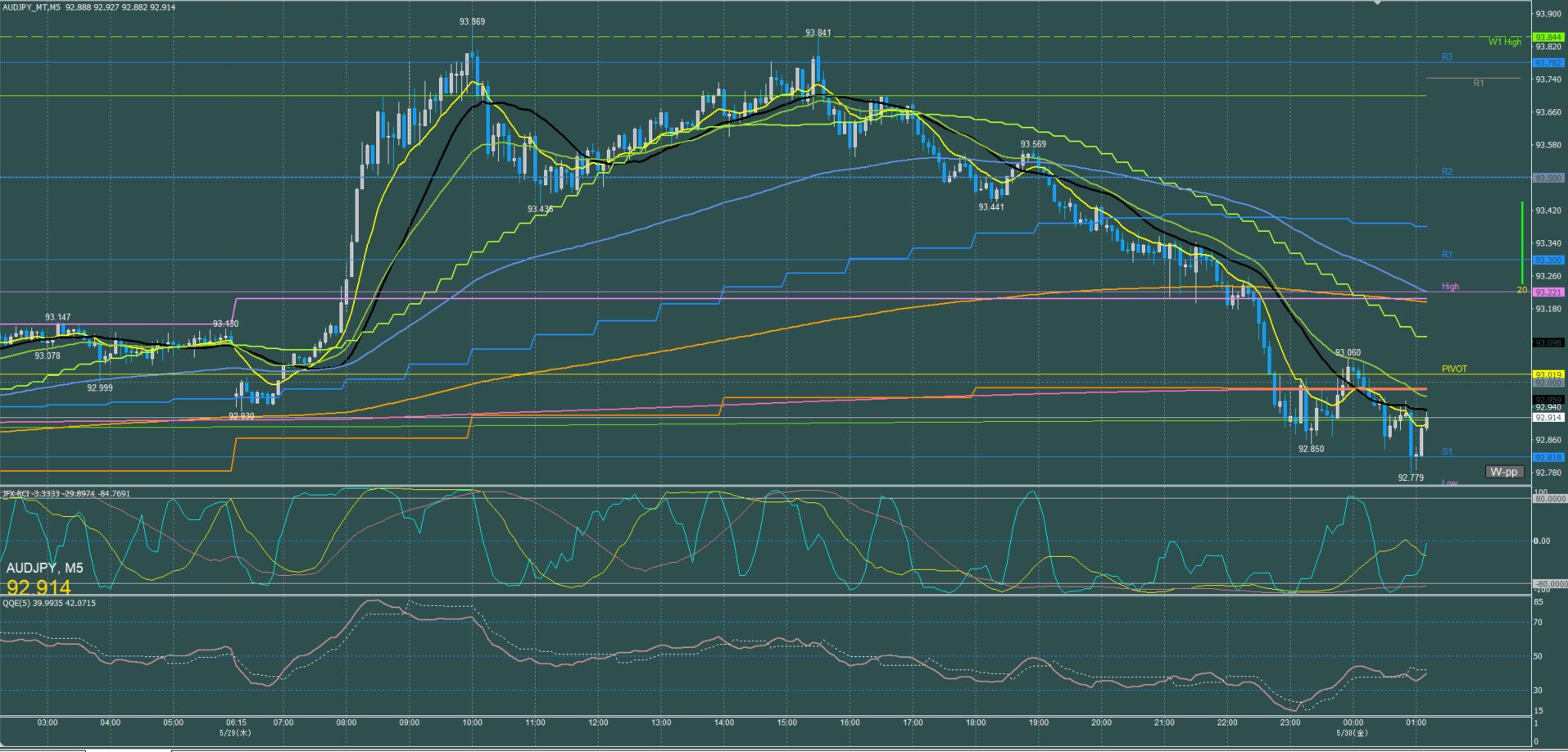1568x752 pixels.
Task: Click the W1 High line label
Action: 1505,42
